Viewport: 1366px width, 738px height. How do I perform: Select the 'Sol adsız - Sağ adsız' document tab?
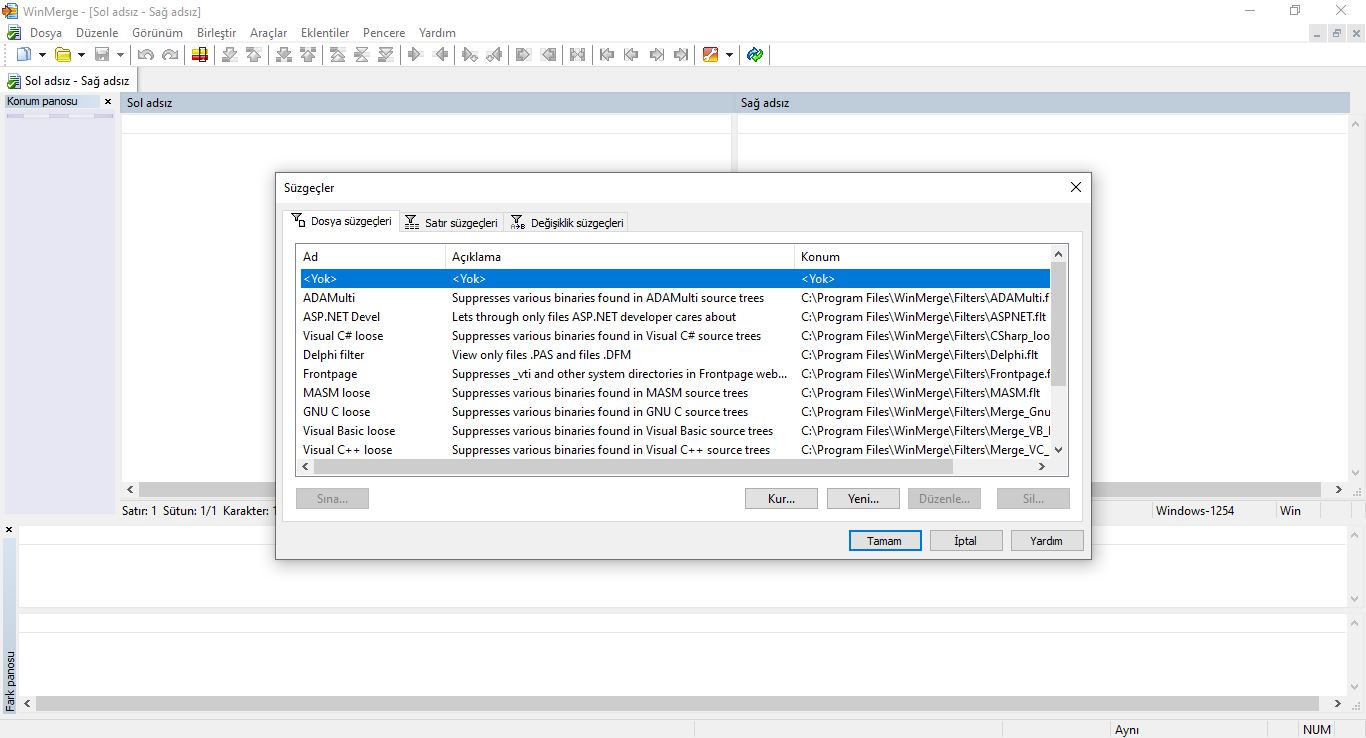(x=68, y=81)
